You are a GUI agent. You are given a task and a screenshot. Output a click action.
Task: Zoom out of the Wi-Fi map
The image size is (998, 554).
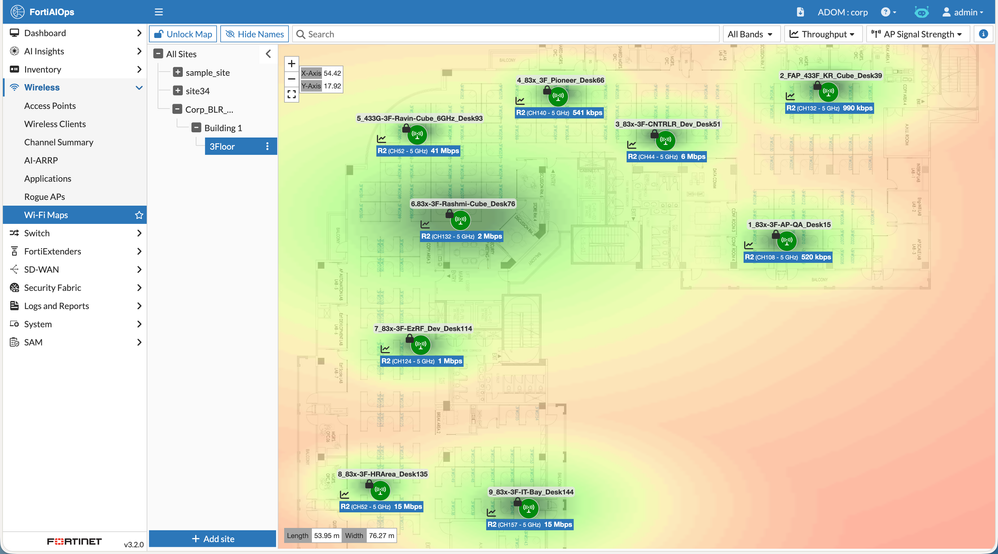click(x=292, y=79)
